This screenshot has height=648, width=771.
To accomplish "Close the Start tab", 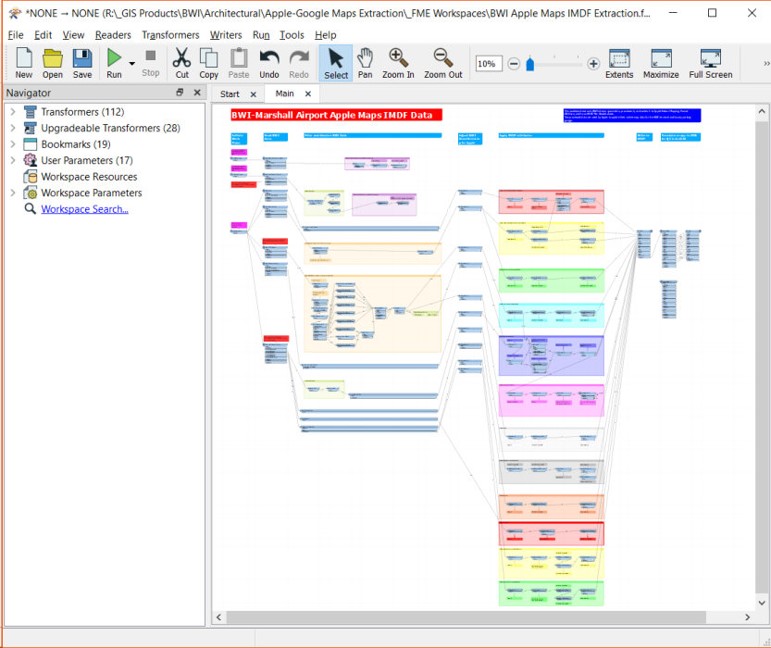I will point(253,94).
